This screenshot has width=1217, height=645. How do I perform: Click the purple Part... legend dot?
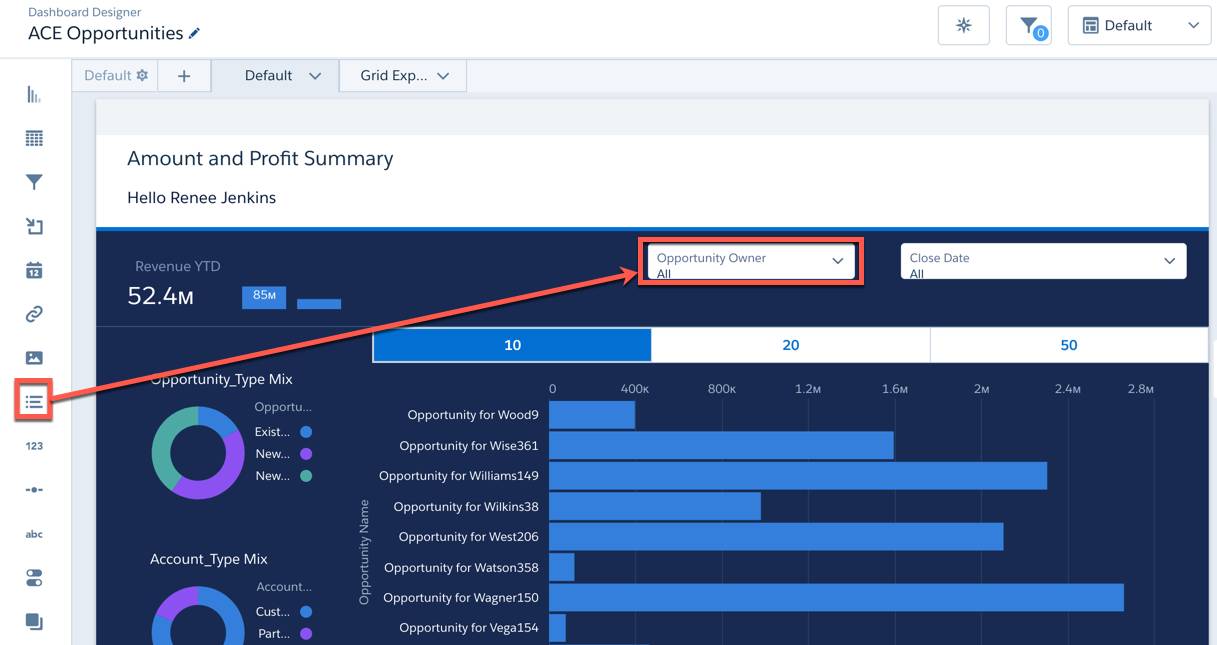click(x=306, y=634)
